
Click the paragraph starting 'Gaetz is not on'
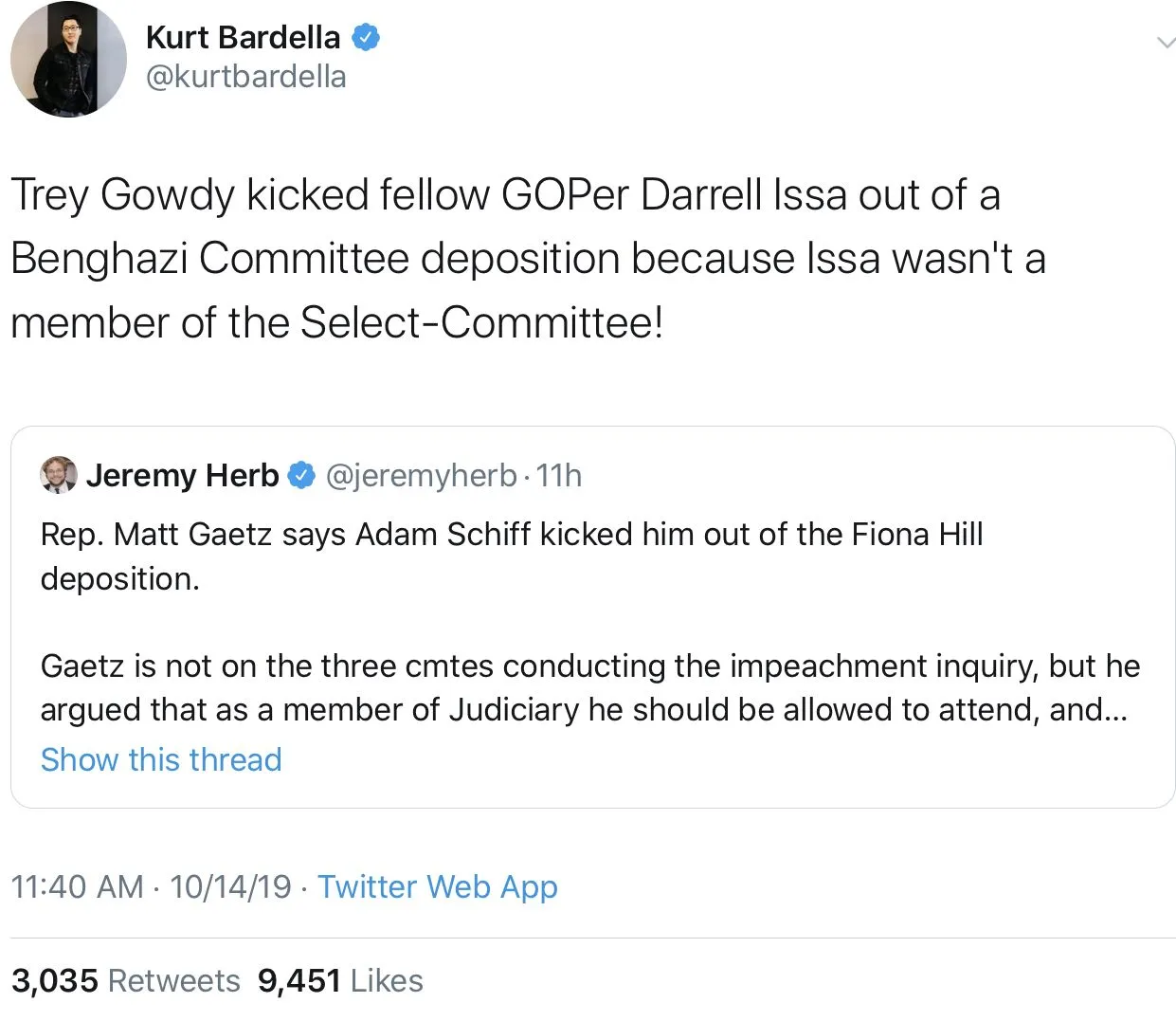point(589,687)
